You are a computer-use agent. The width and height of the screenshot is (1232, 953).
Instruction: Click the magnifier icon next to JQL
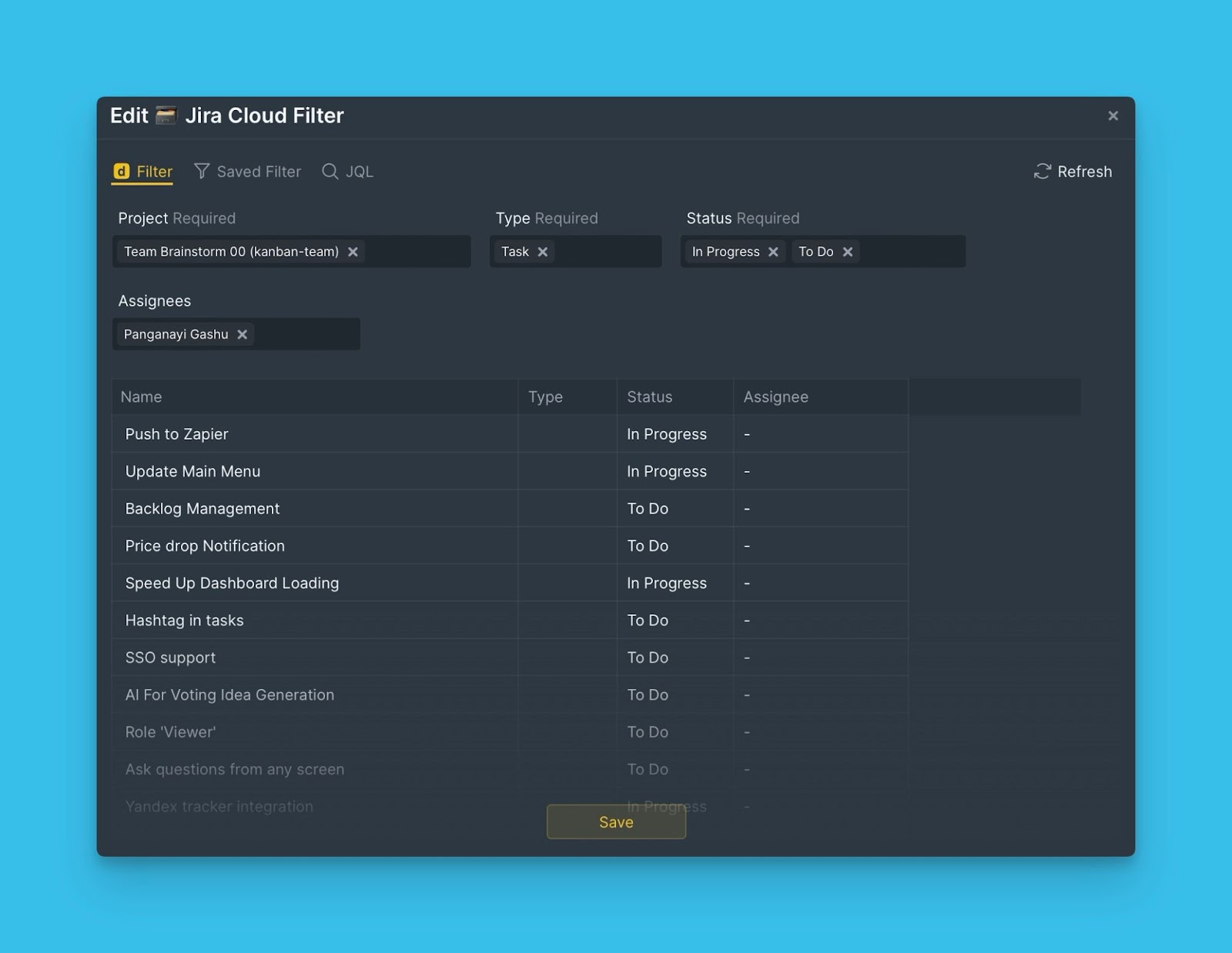330,171
